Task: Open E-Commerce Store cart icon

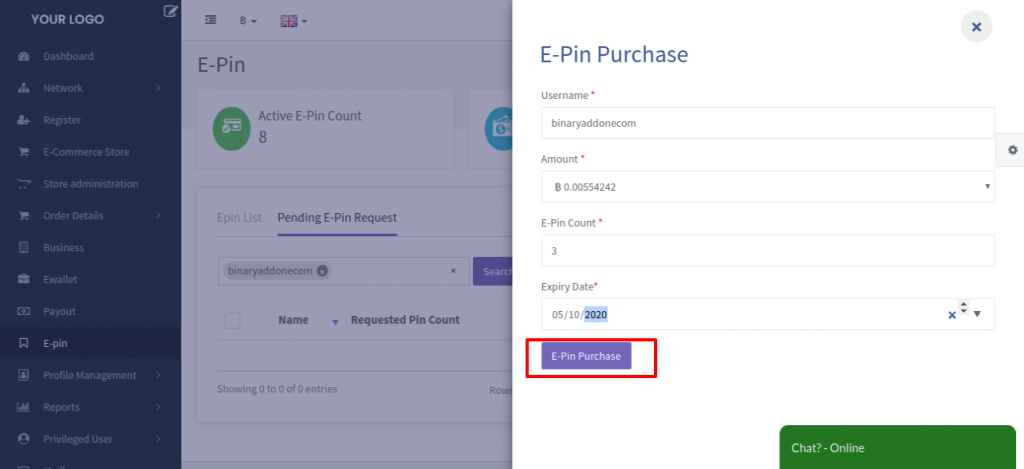Action: click(x=24, y=152)
